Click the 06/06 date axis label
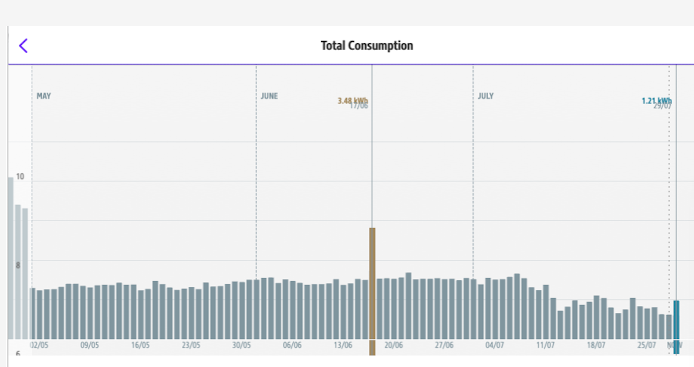The image size is (694, 367). [292, 345]
